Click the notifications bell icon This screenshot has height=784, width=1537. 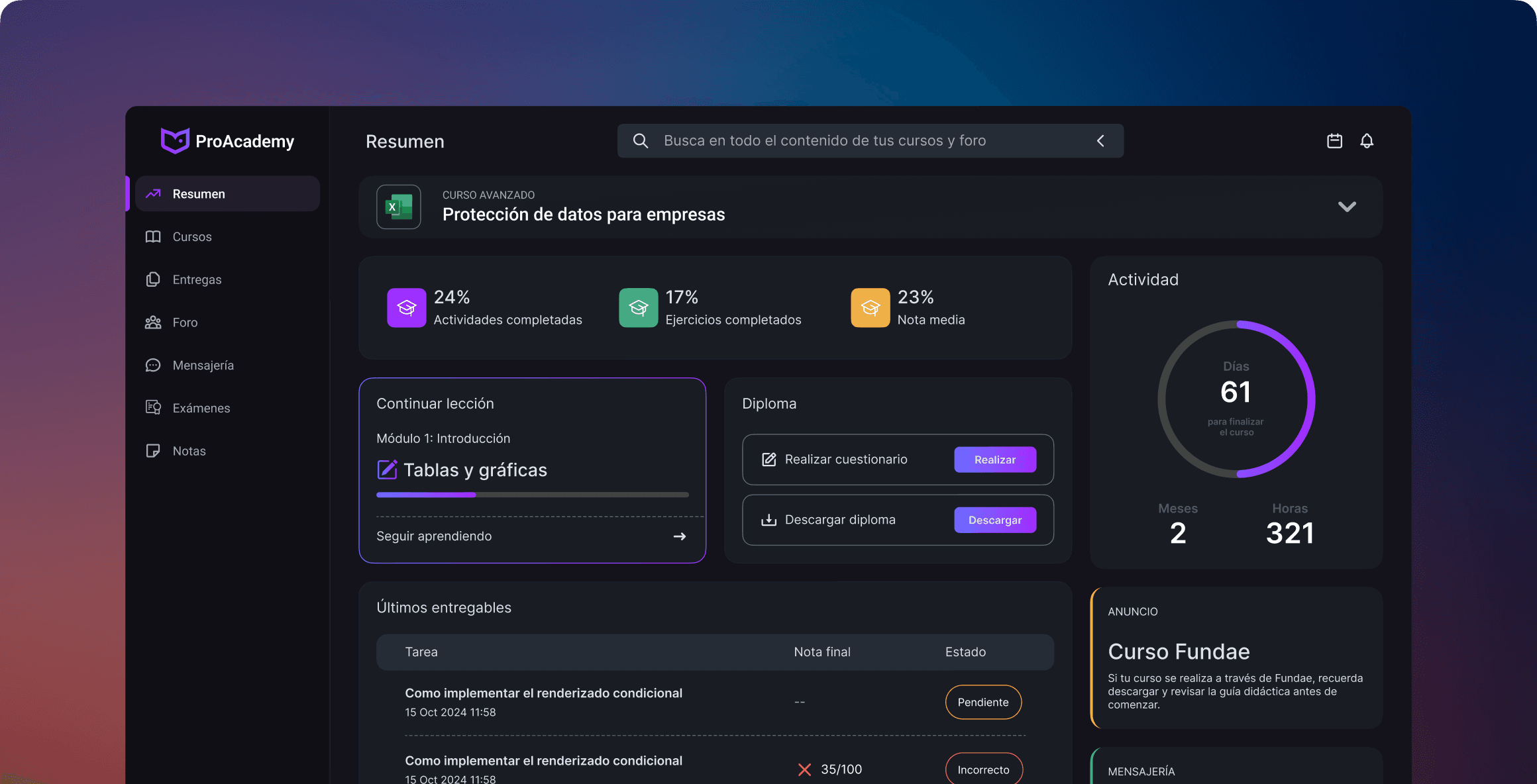pos(1367,140)
